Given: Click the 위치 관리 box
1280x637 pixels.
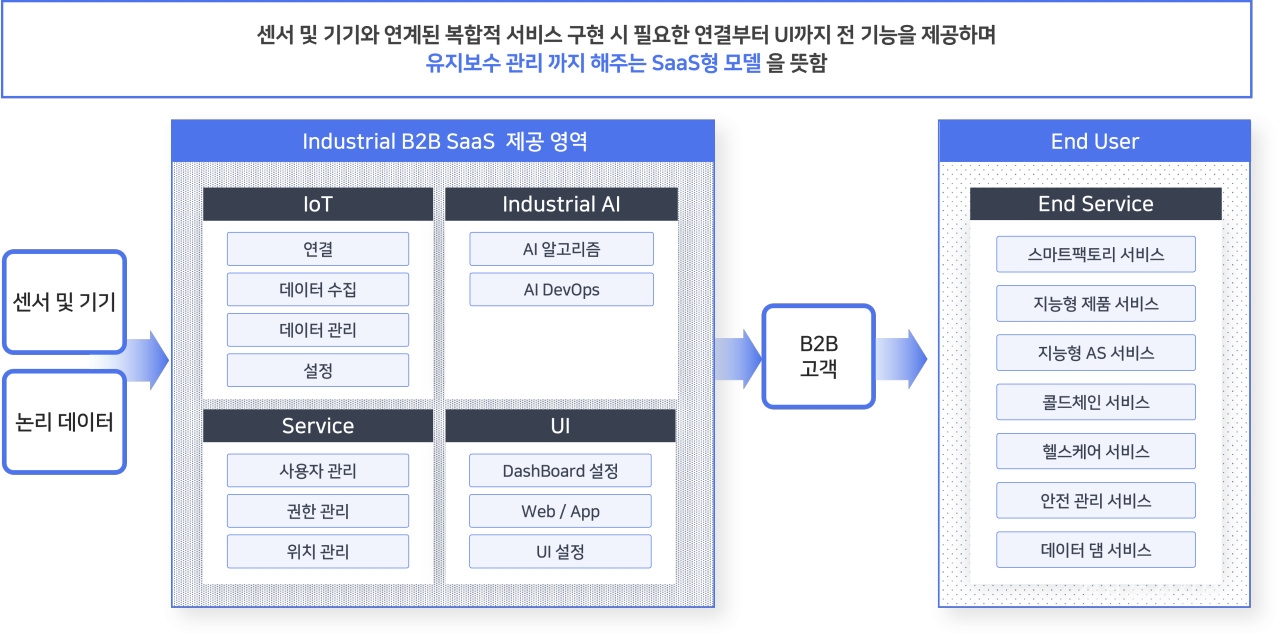Looking at the screenshot, I should (318, 551).
